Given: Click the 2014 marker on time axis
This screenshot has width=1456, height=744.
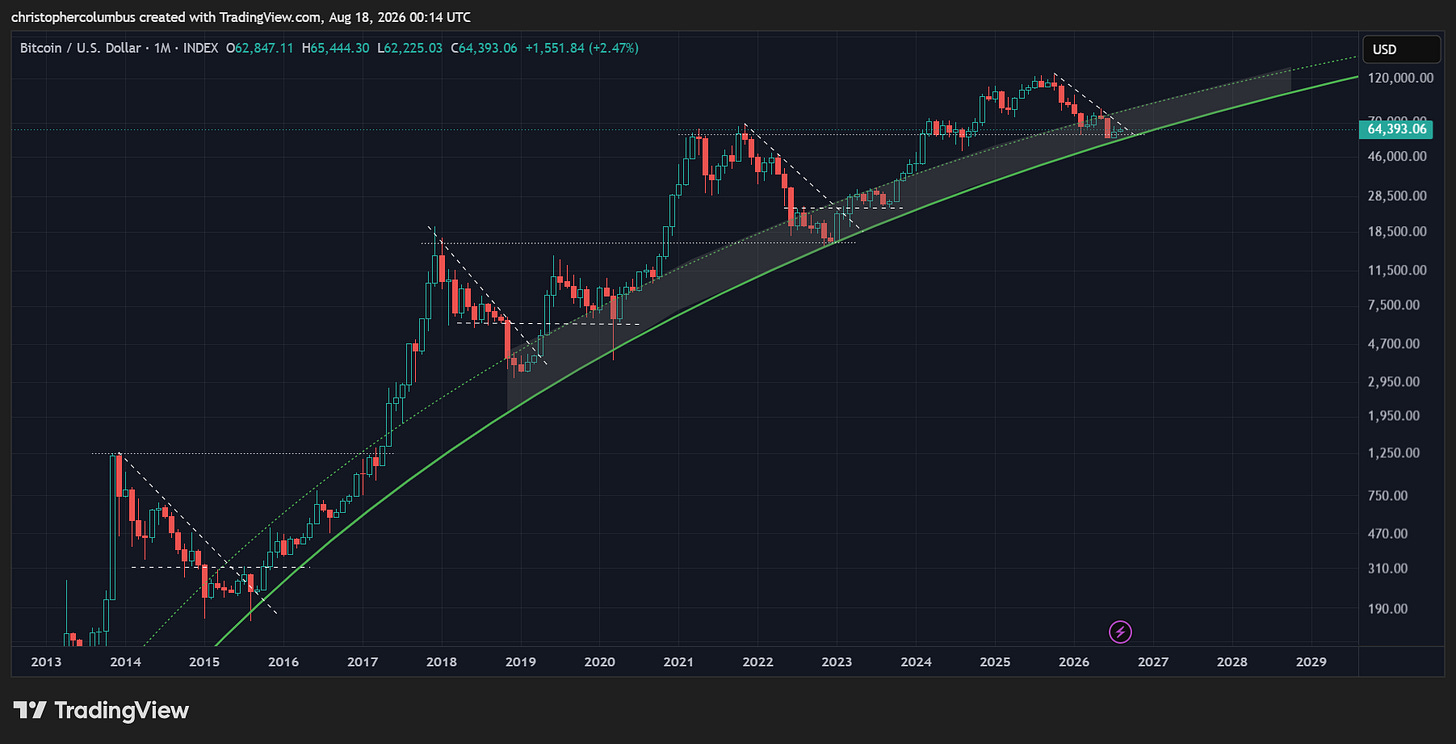Looking at the screenshot, I should pos(124,662).
